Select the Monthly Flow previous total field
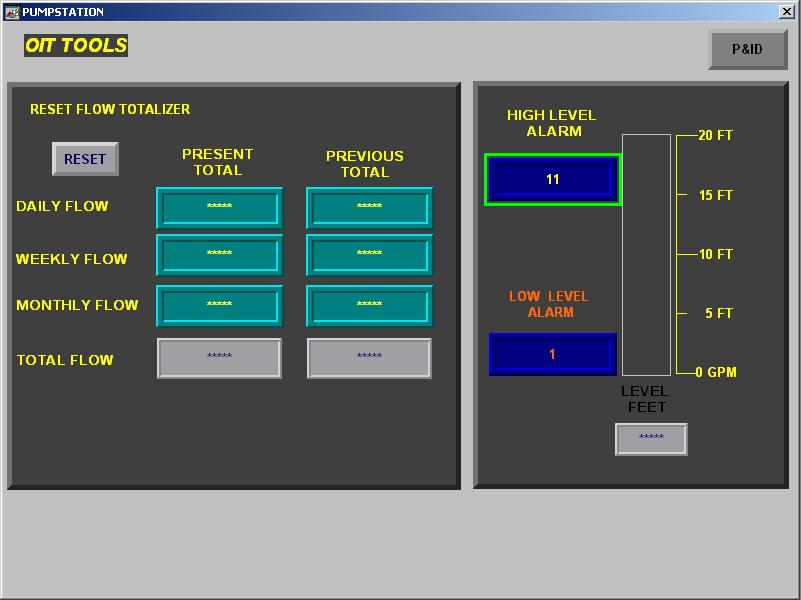This screenshot has width=801, height=600. coord(369,305)
